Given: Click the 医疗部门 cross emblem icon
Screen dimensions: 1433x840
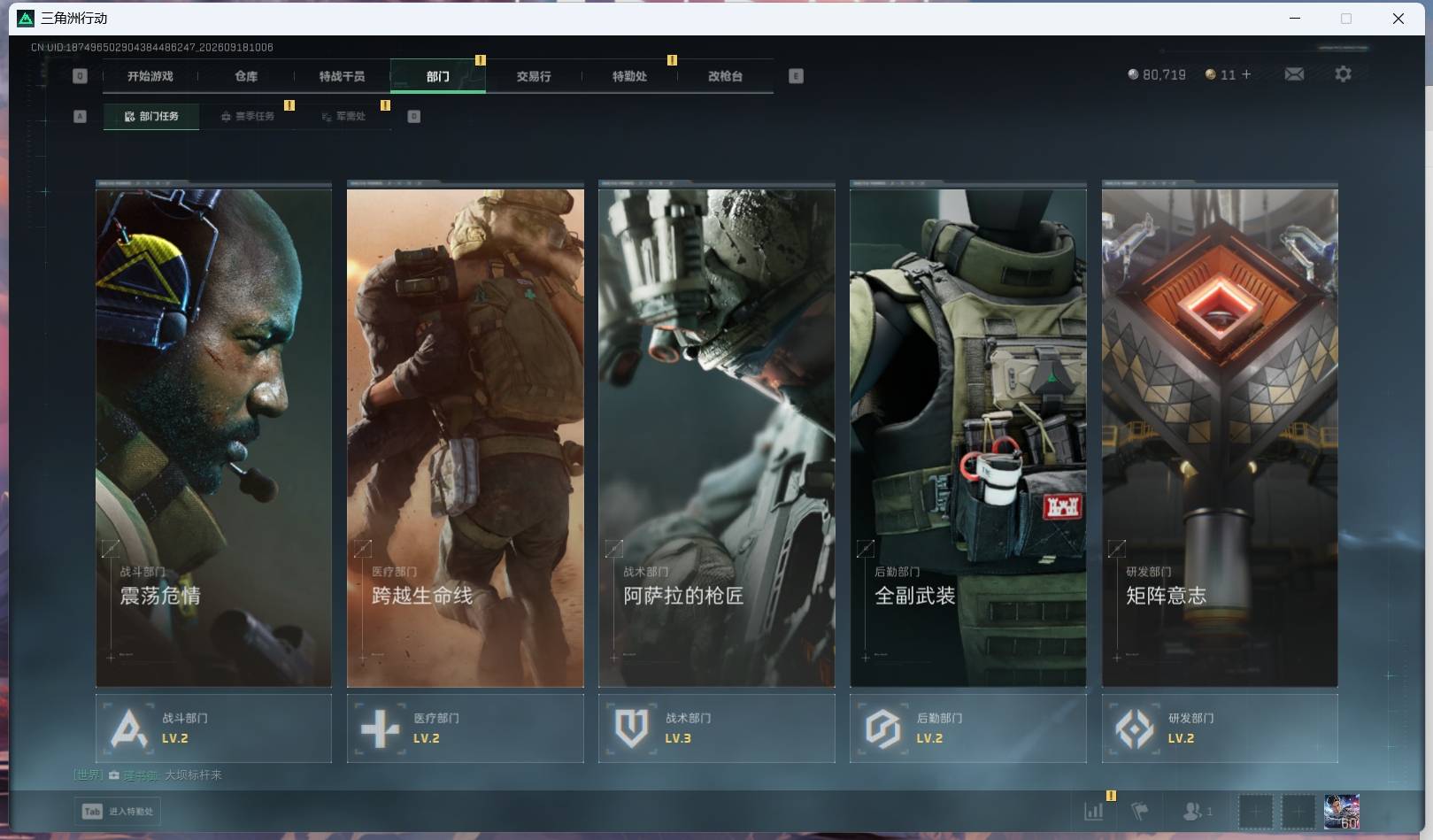Looking at the screenshot, I should pos(381,729).
